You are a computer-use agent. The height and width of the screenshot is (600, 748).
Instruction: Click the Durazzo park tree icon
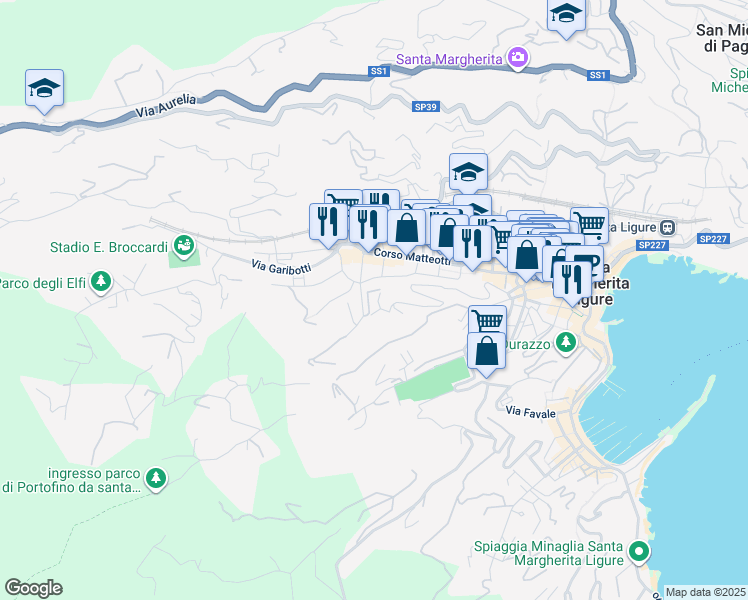pos(566,343)
